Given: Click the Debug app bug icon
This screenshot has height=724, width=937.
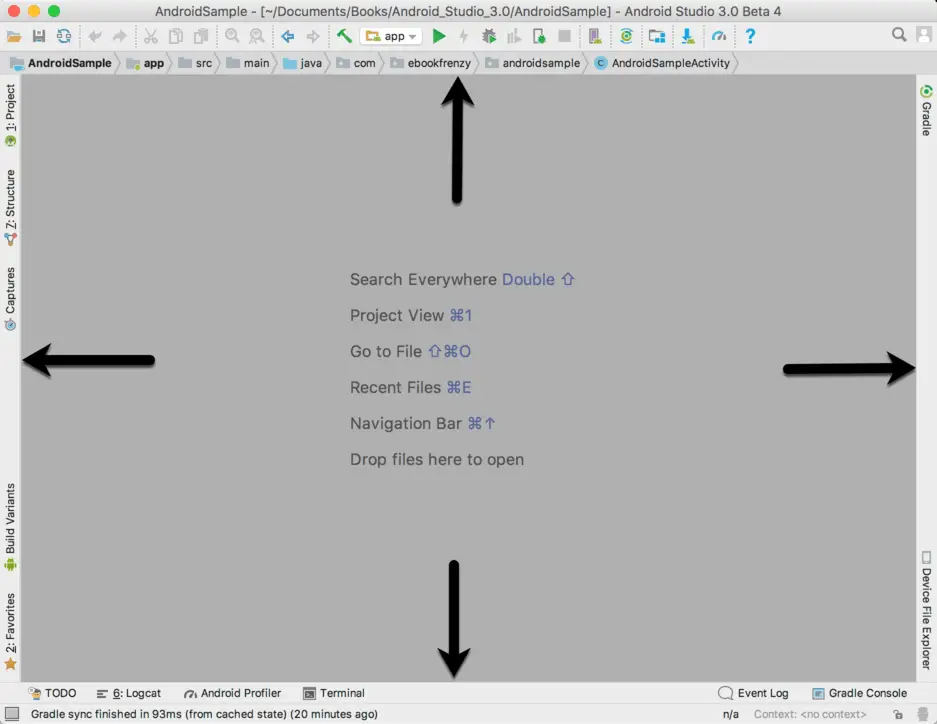Looking at the screenshot, I should (489, 36).
